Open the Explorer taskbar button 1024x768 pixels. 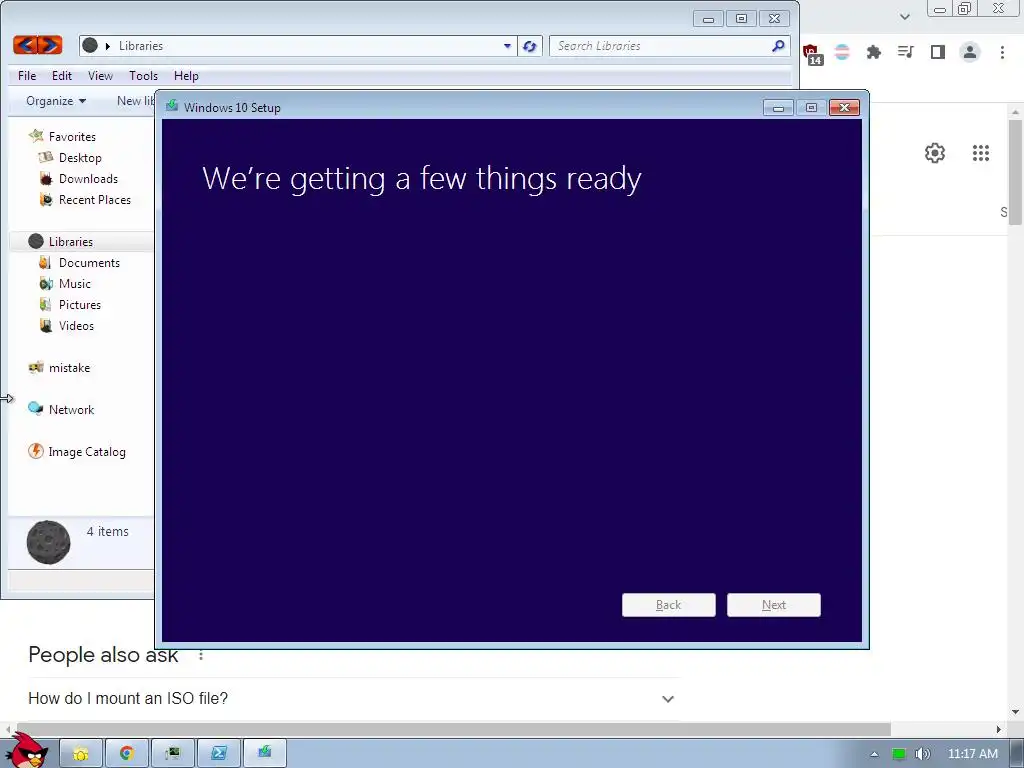click(81, 754)
